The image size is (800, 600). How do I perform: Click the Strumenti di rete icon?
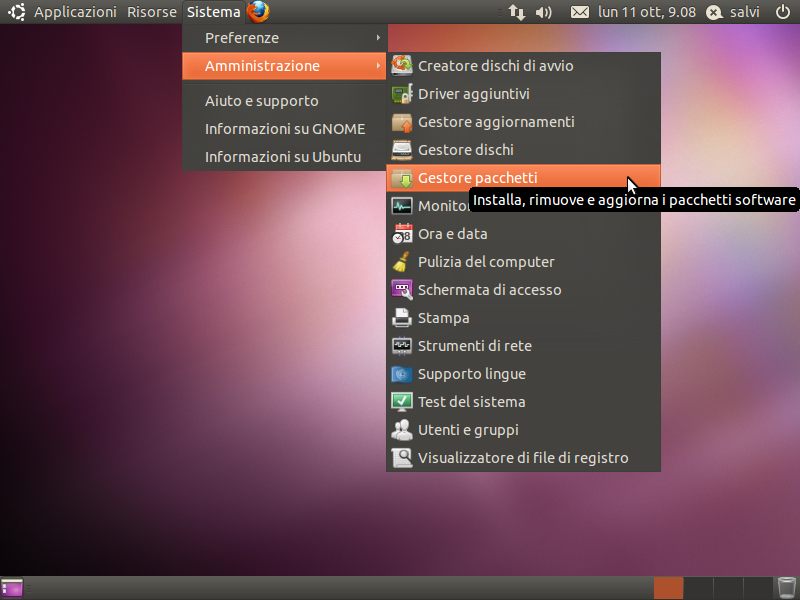point(402,346)
